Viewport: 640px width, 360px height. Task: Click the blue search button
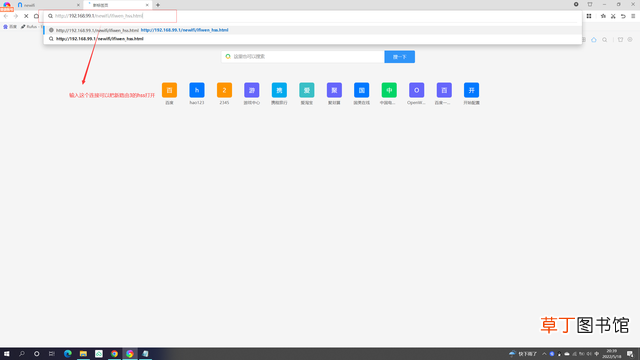pos(400,57)
